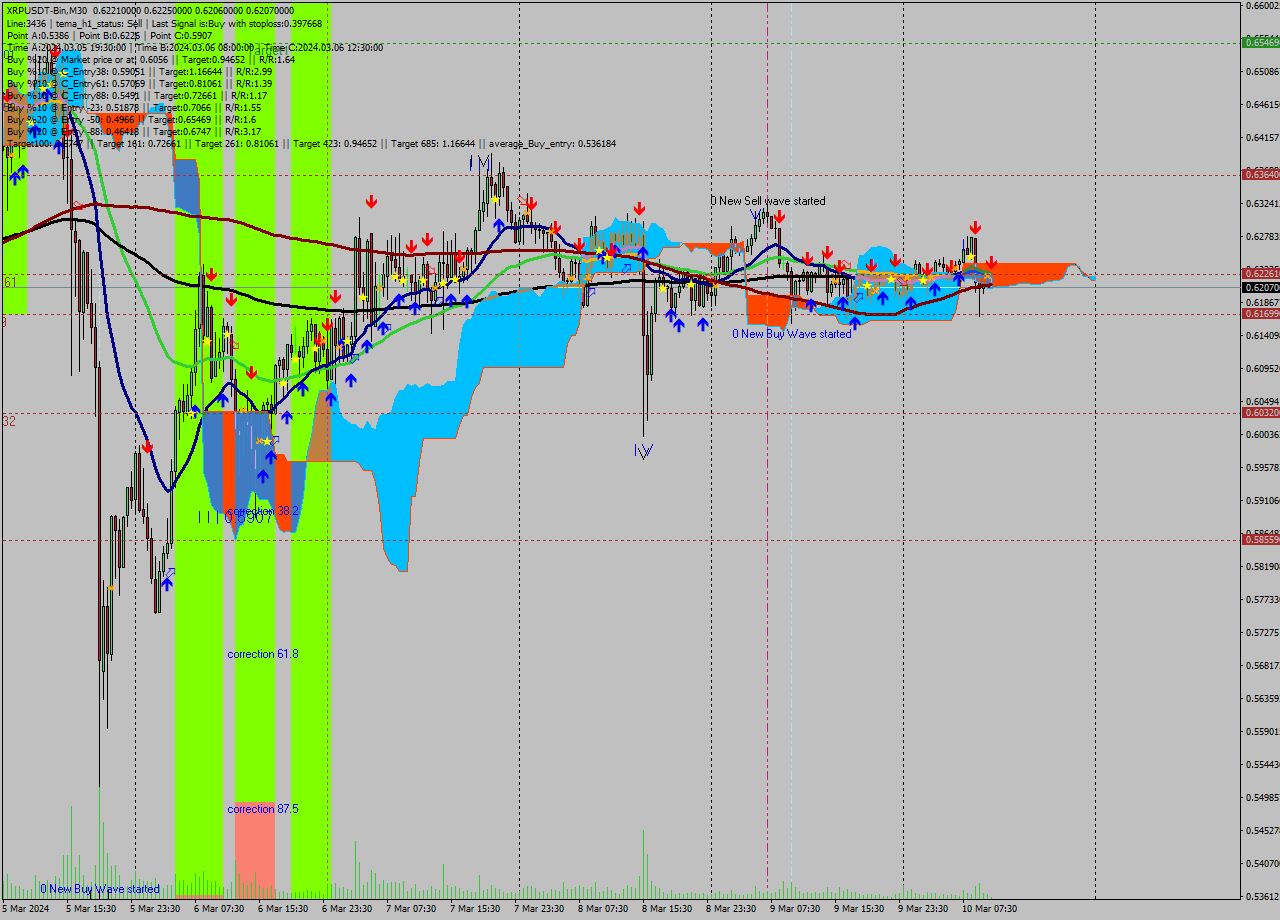Click the '8 Mar 07:30' time label
This screenshot has width=1280, height=920.
pos(603,909)
